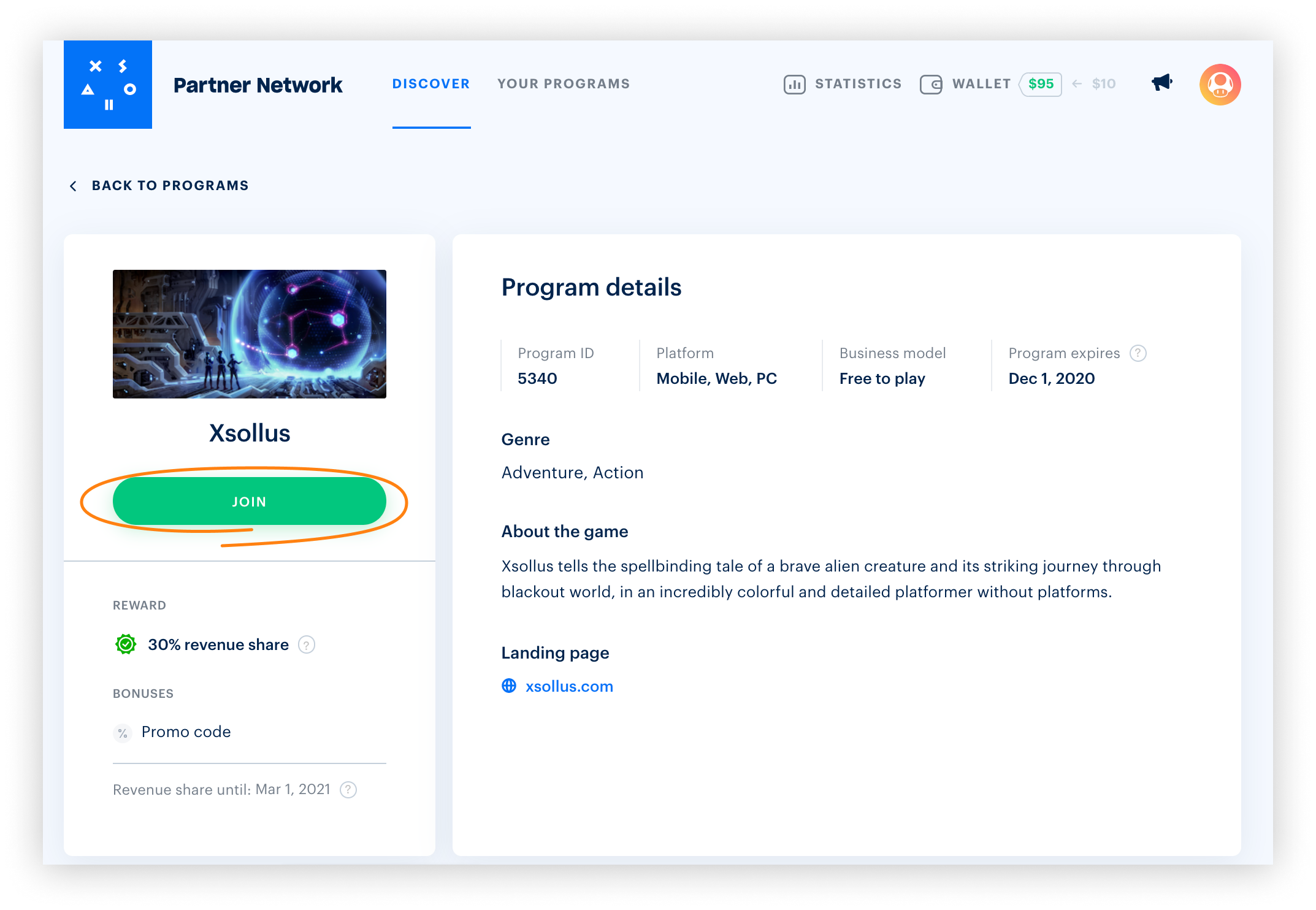Click the green revenue share badge icon

(126, 644)
